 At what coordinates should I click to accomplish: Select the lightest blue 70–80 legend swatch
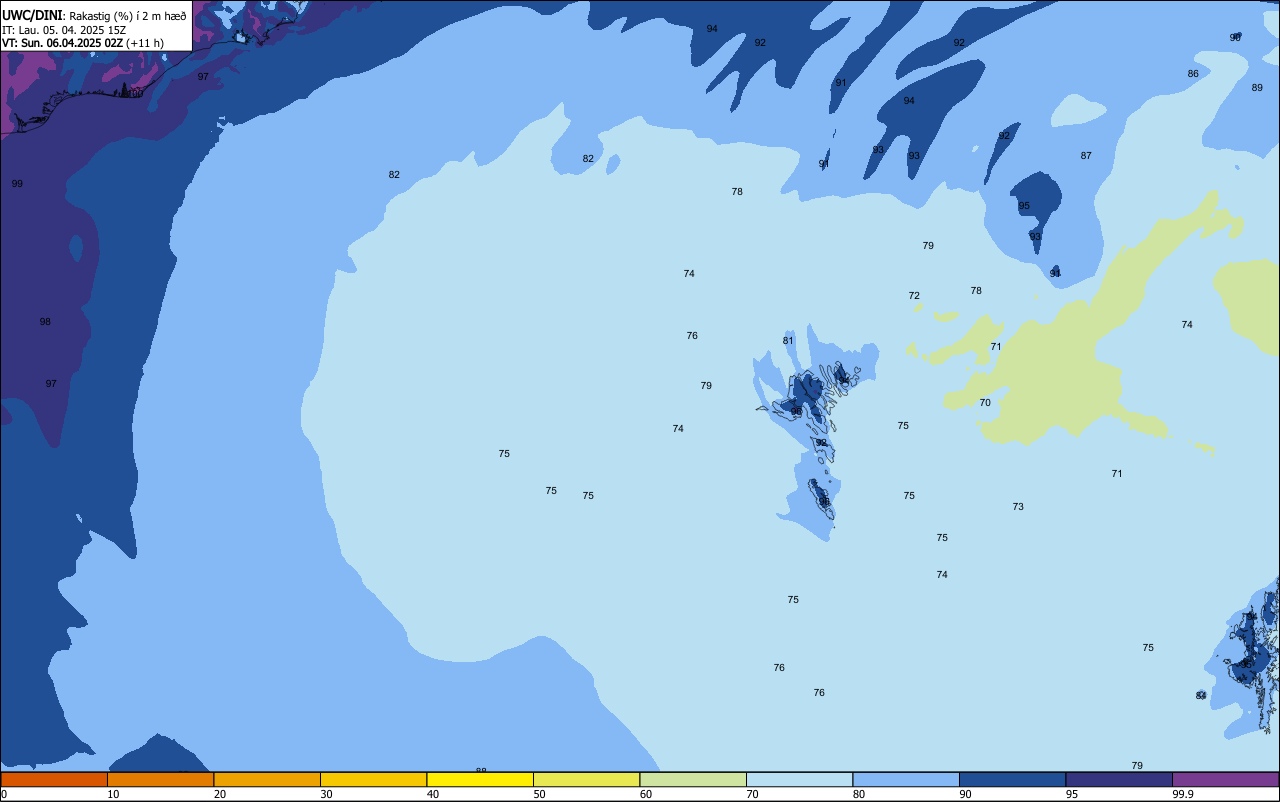tap(799, 779)
